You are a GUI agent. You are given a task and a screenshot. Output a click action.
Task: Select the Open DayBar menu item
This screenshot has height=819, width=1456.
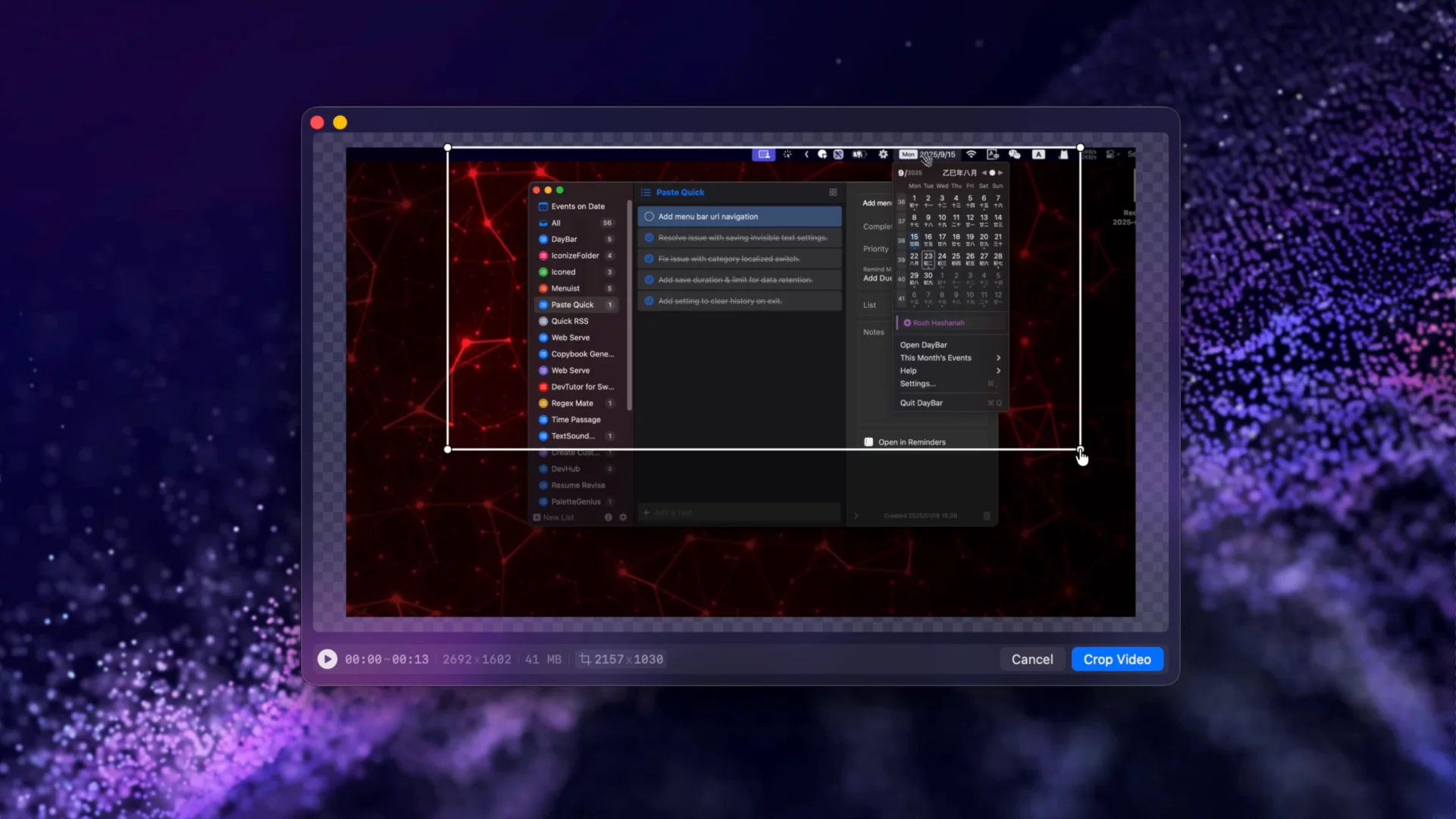tap(923, 345)
